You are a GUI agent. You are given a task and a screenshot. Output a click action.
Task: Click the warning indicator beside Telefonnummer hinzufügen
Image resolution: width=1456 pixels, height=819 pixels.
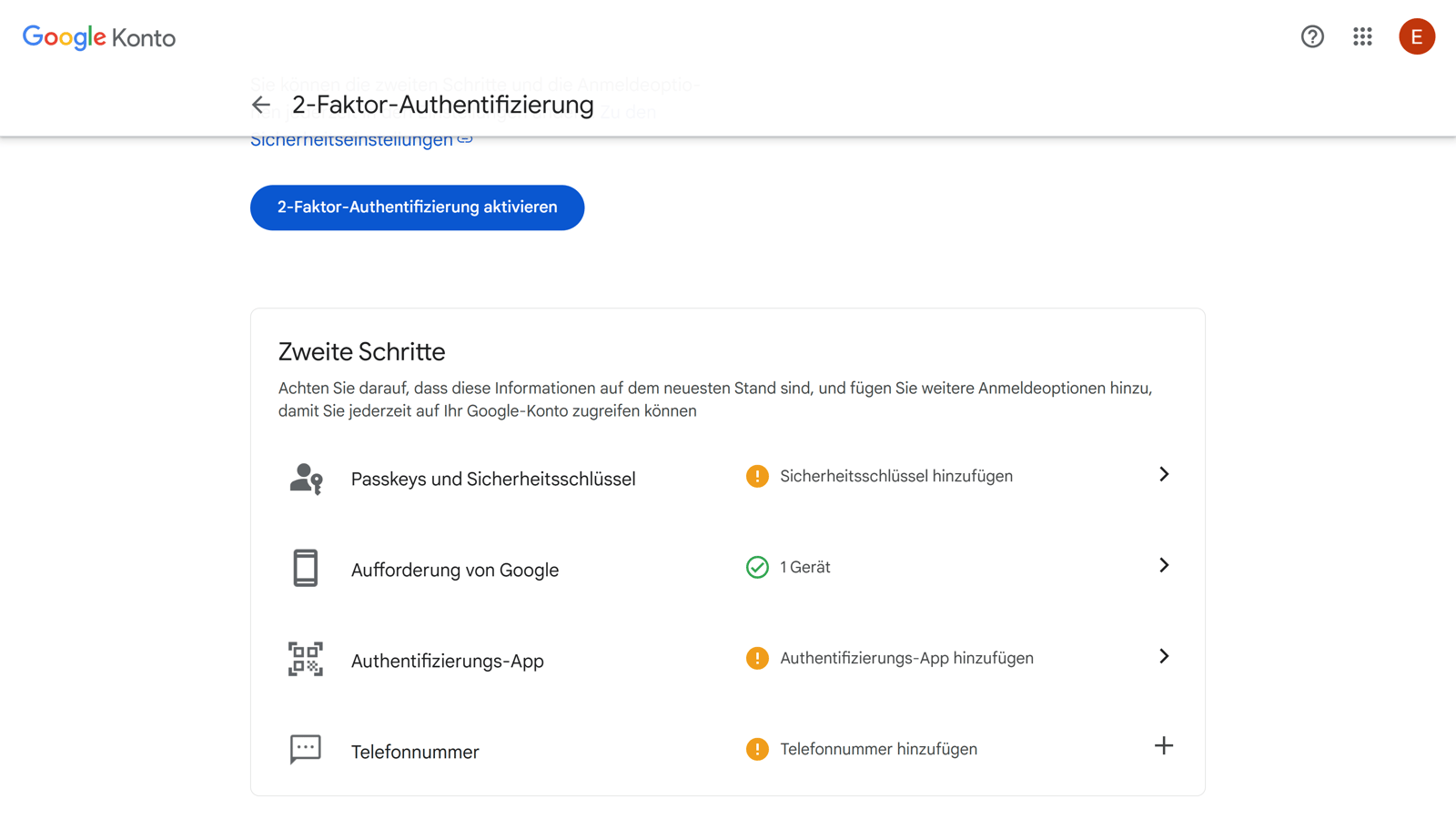[x=756, y=749]
